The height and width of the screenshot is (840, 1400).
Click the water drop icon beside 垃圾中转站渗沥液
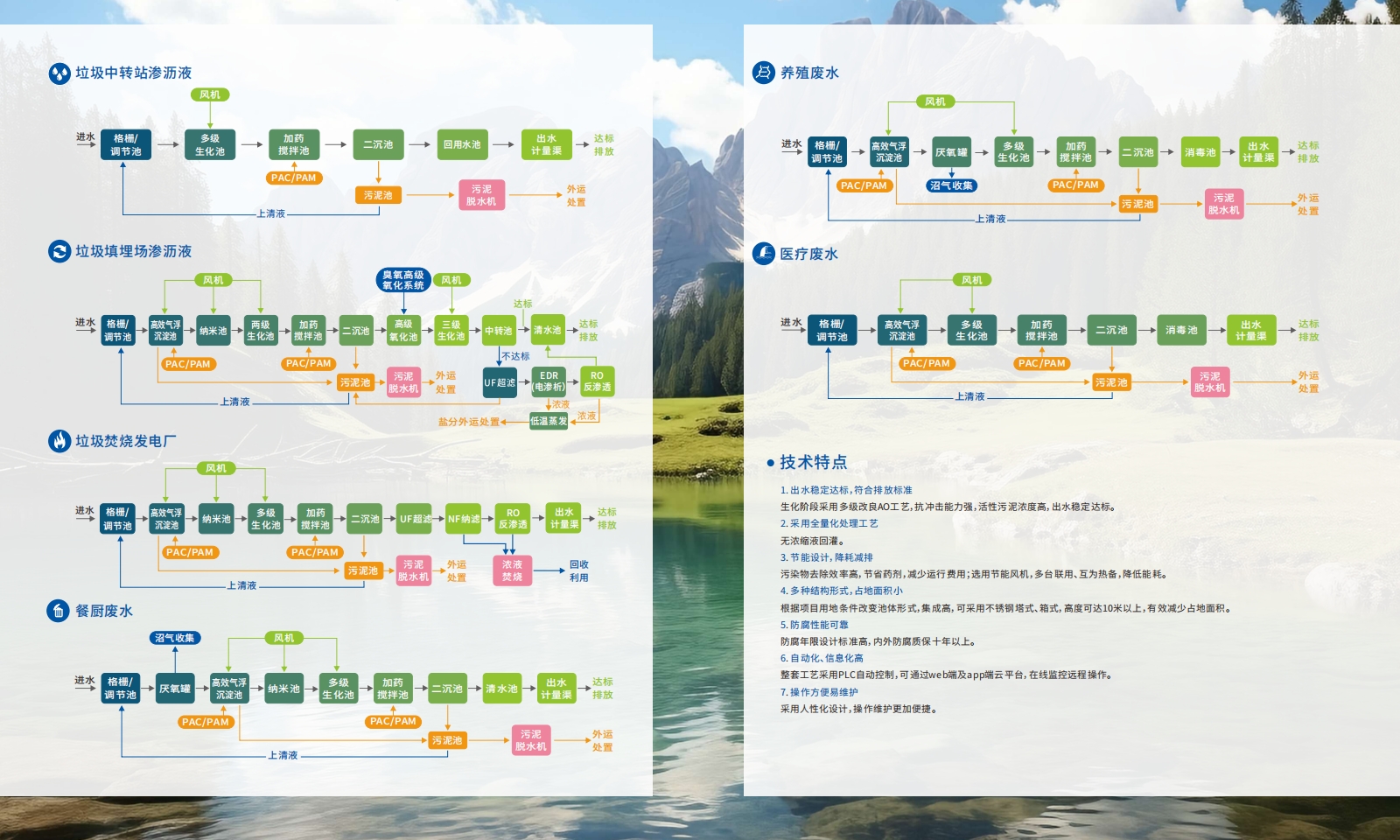click(59, 73)
